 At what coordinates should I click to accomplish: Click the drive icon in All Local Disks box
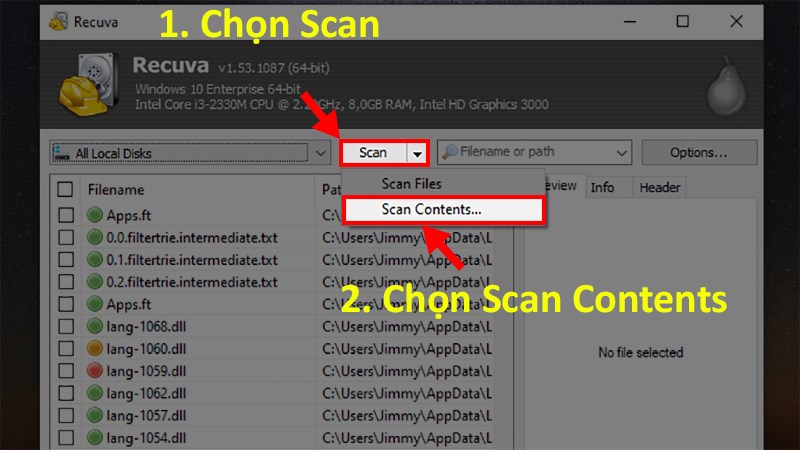(62, 153)
